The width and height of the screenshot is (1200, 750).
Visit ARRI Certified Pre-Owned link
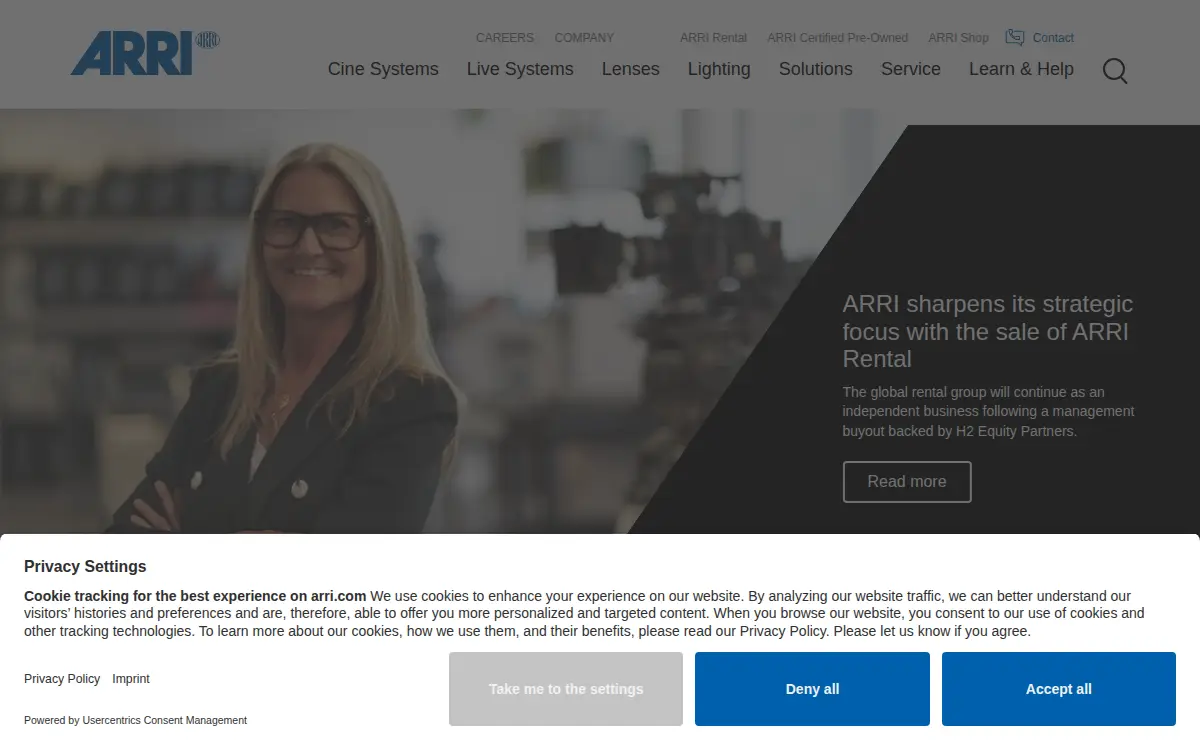(x=838, y=38)
